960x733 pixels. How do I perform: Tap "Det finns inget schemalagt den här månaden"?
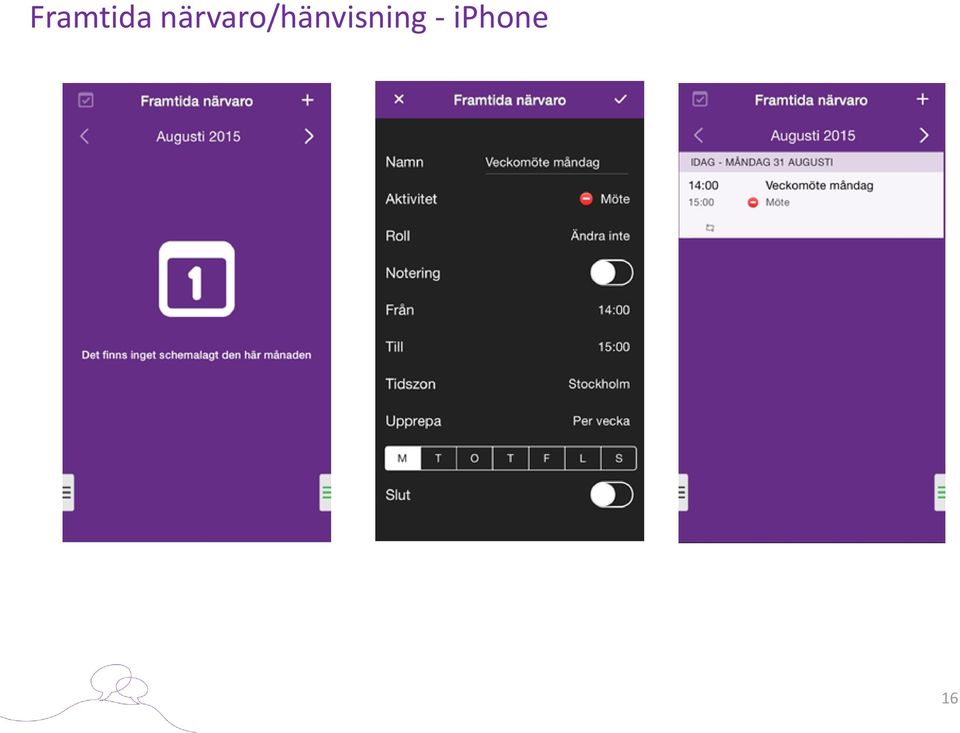click(x=197, y=355)
